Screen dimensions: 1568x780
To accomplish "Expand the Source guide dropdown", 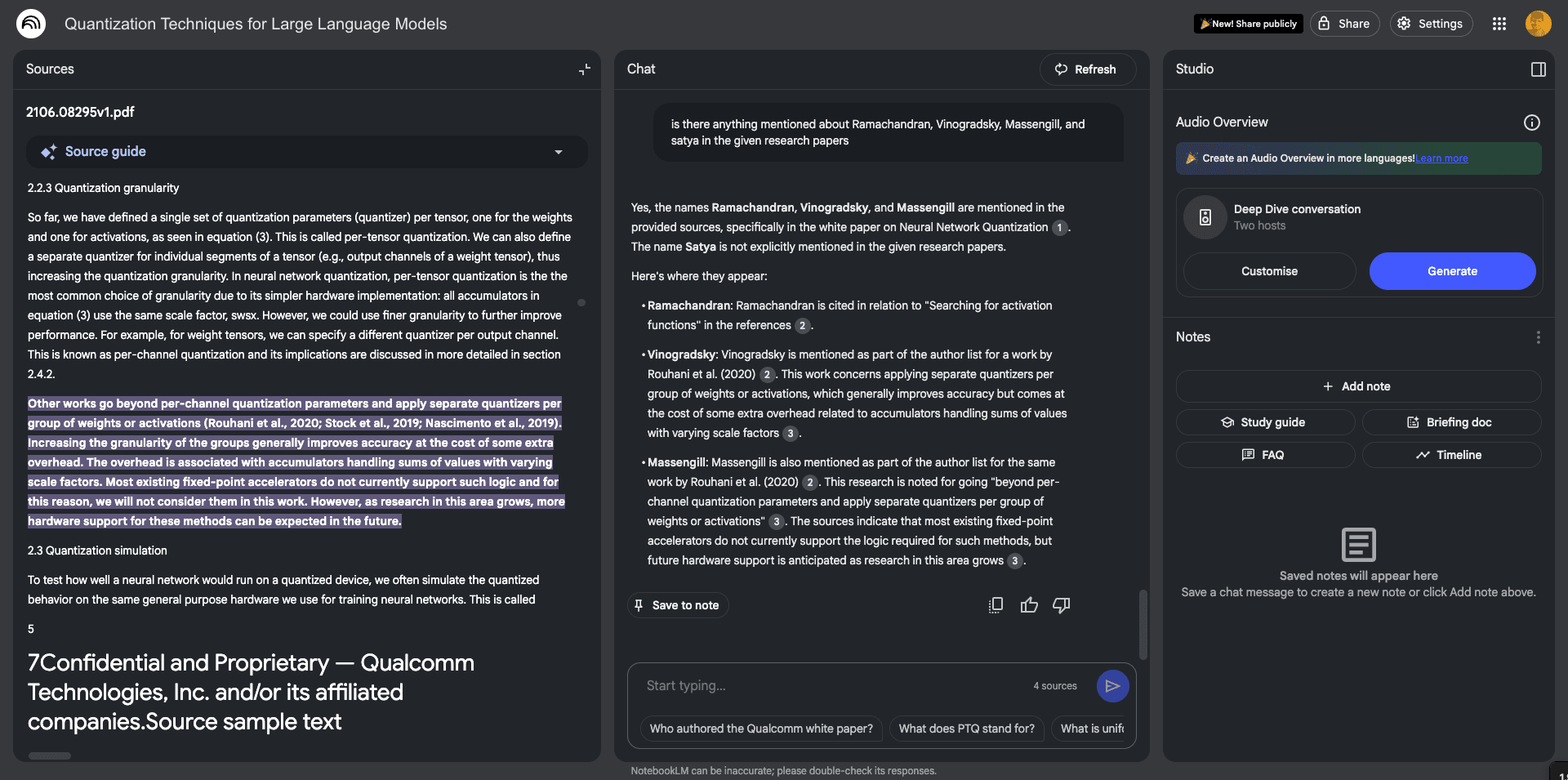I will pyautogui.click(x=559, y=152).
